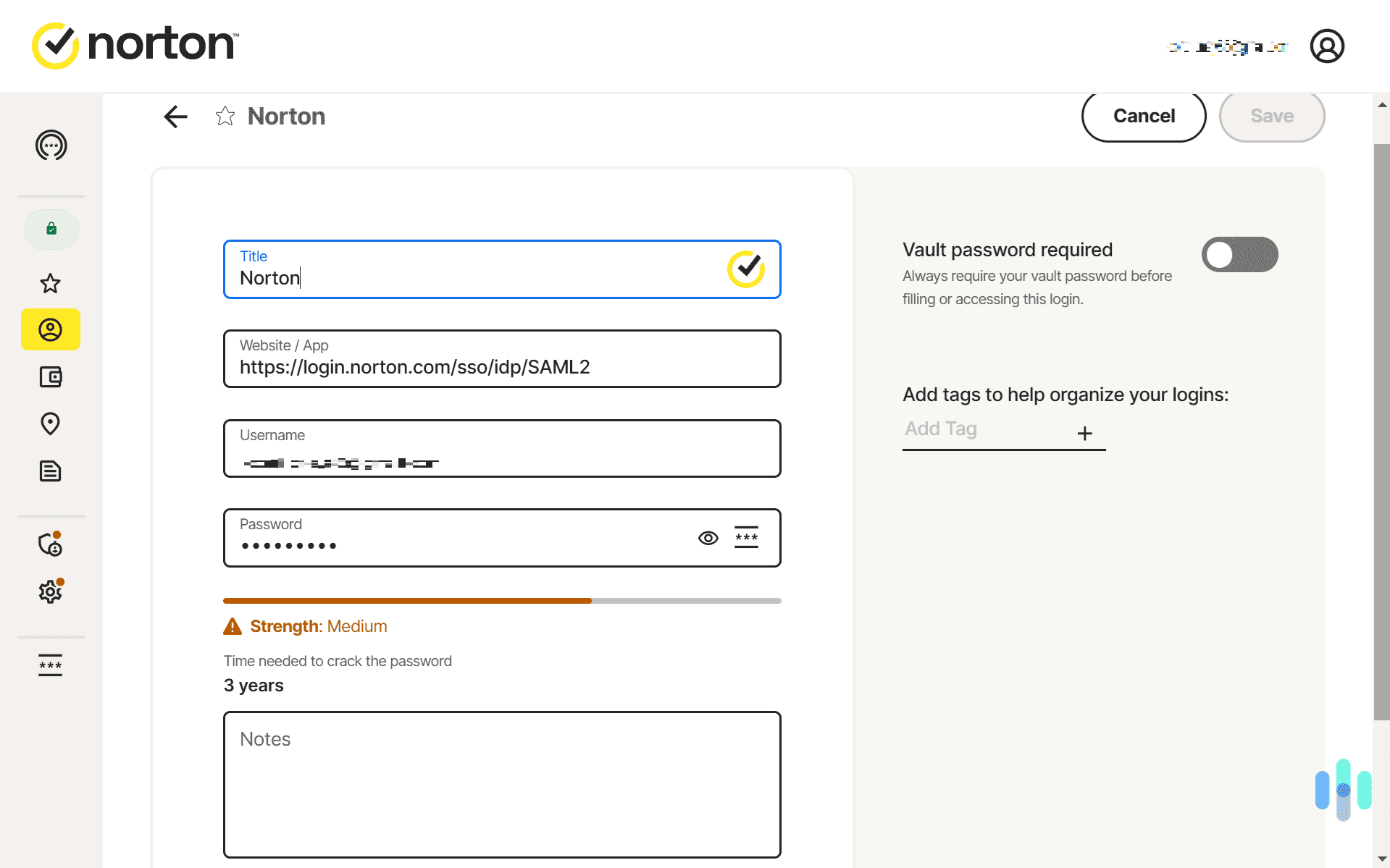Click the vertical scrollbar thumb
1390x868 pixels.
coord(1381,431)
